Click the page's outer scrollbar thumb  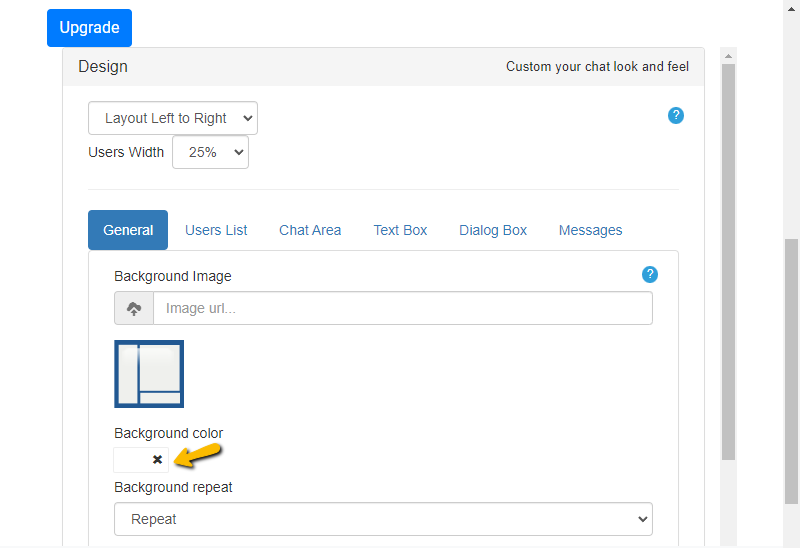point(792,370)
